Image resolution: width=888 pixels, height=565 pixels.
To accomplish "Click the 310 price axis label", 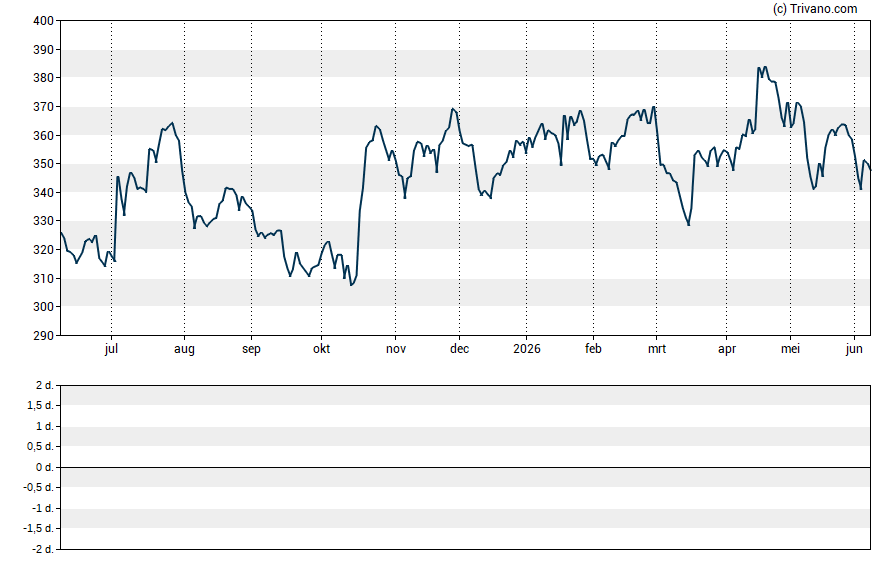I will click(44, 279).
